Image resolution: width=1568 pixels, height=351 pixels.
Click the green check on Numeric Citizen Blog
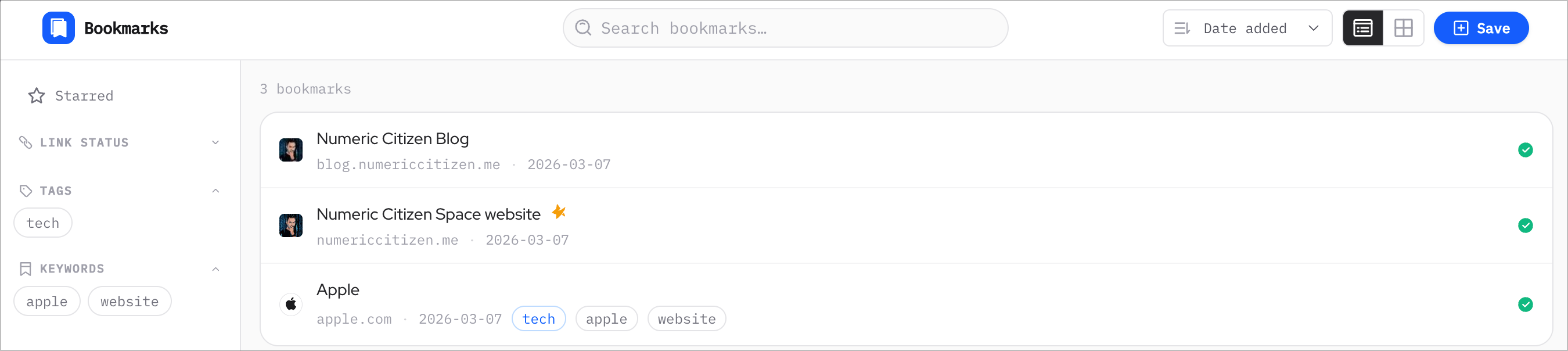(1525, 150)
